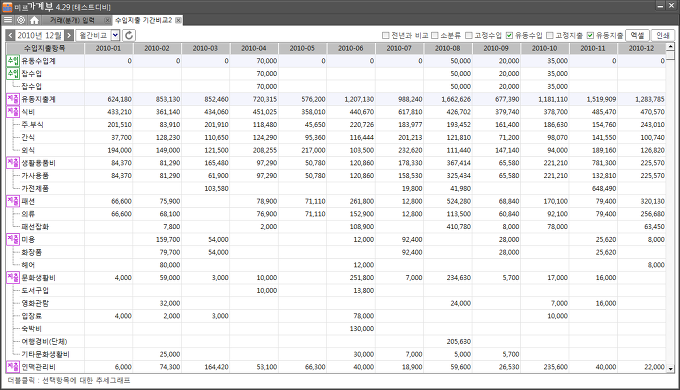
Task: Close the 수입지출 기간비교2 tab
Action: [x=178, y=20]
